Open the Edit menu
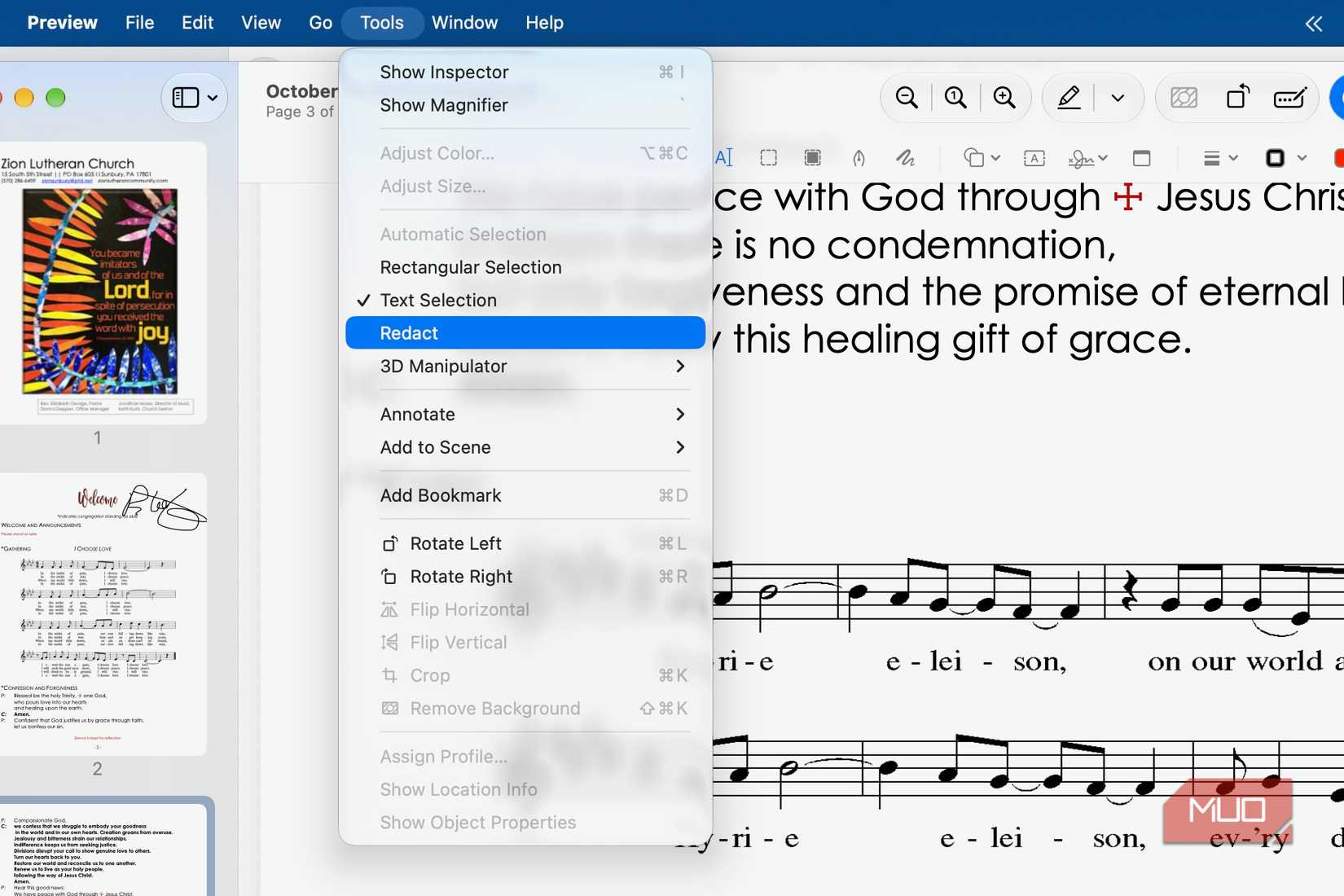The width and height of the screenshot is (1344, 896). click(197, 23)
